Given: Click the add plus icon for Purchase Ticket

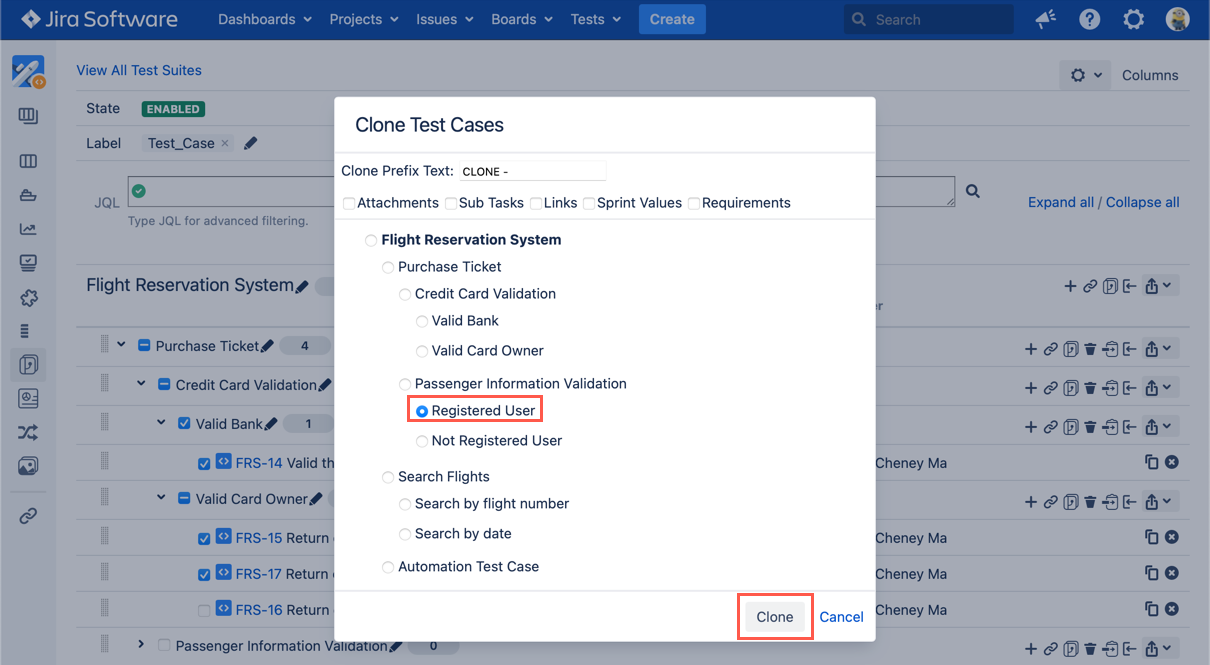Looking at the screenshot, I should [1031, 349].
